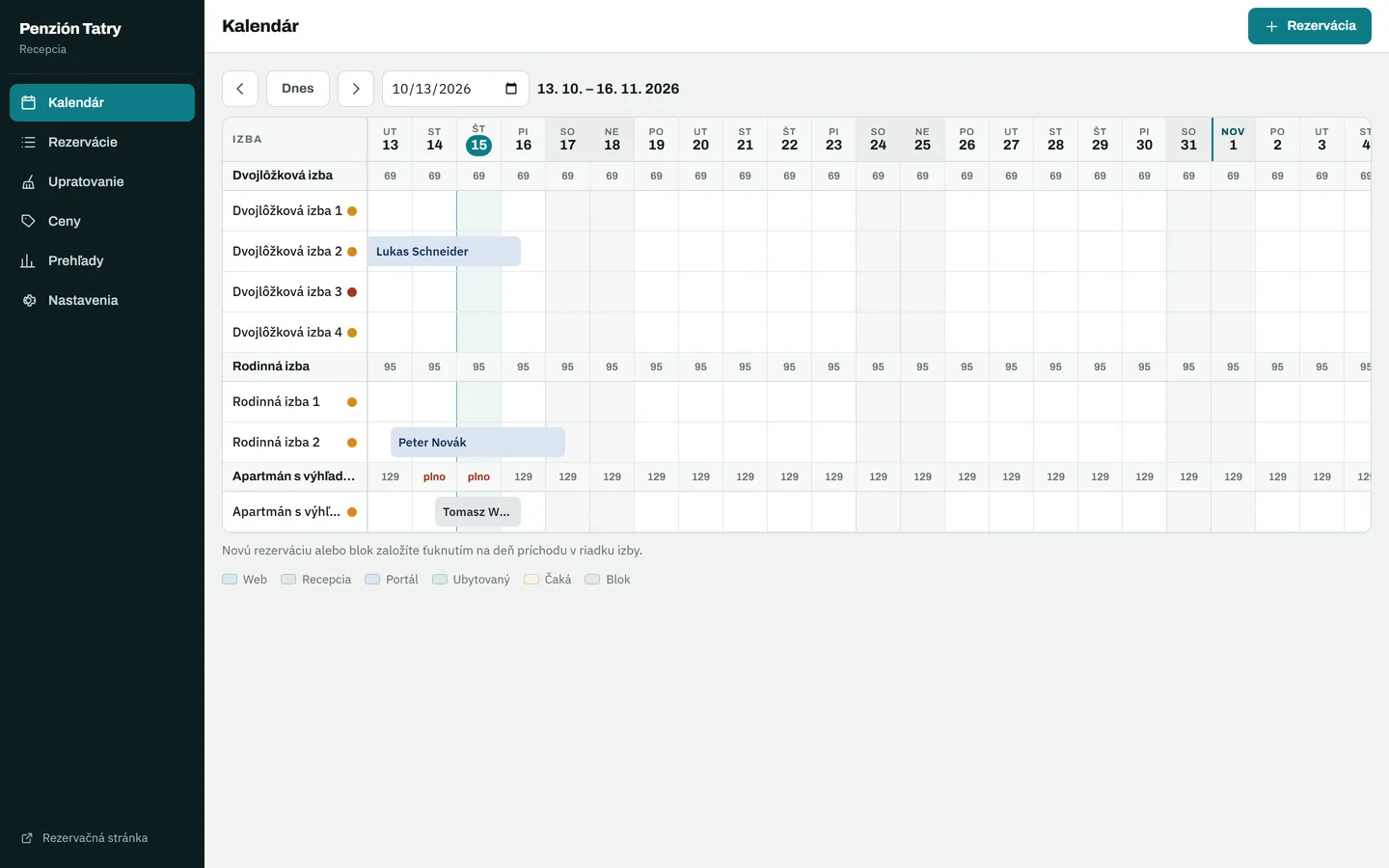Click the Blok legend swatch
The height and width of the screenshot is (868, 1389).
tap(592, 580)
